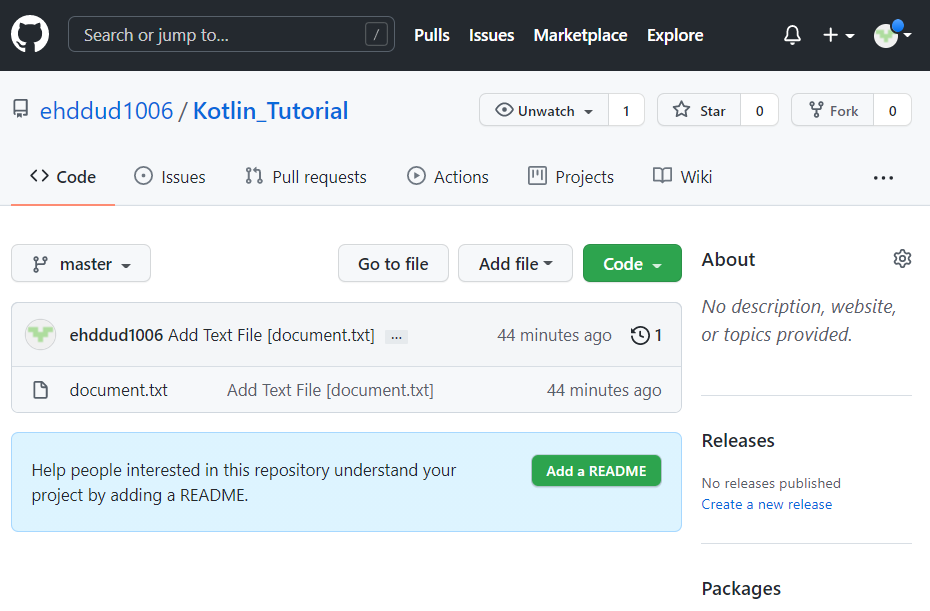Viewport: 930px width, 611px height.
Task: Click the Go to file button
Action: (393, 263)
